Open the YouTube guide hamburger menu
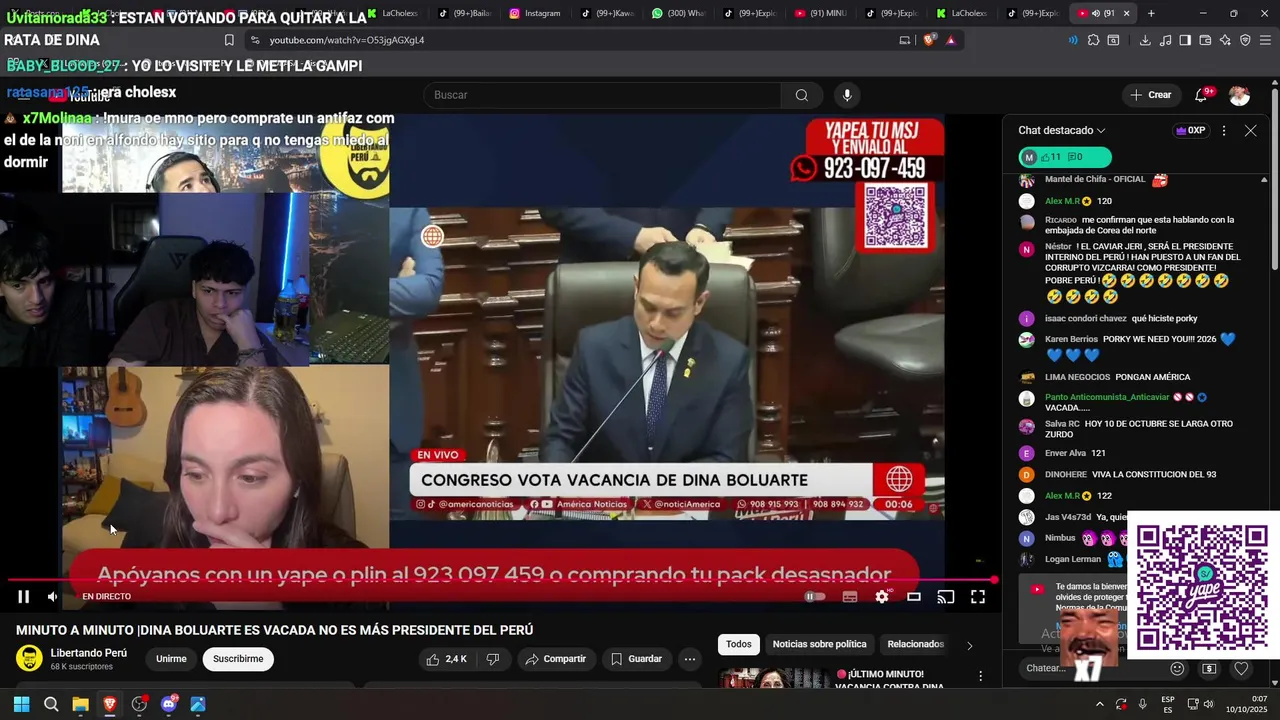Image resolution: width=1280 pixels, height=720 pixels. pos(23,95)
